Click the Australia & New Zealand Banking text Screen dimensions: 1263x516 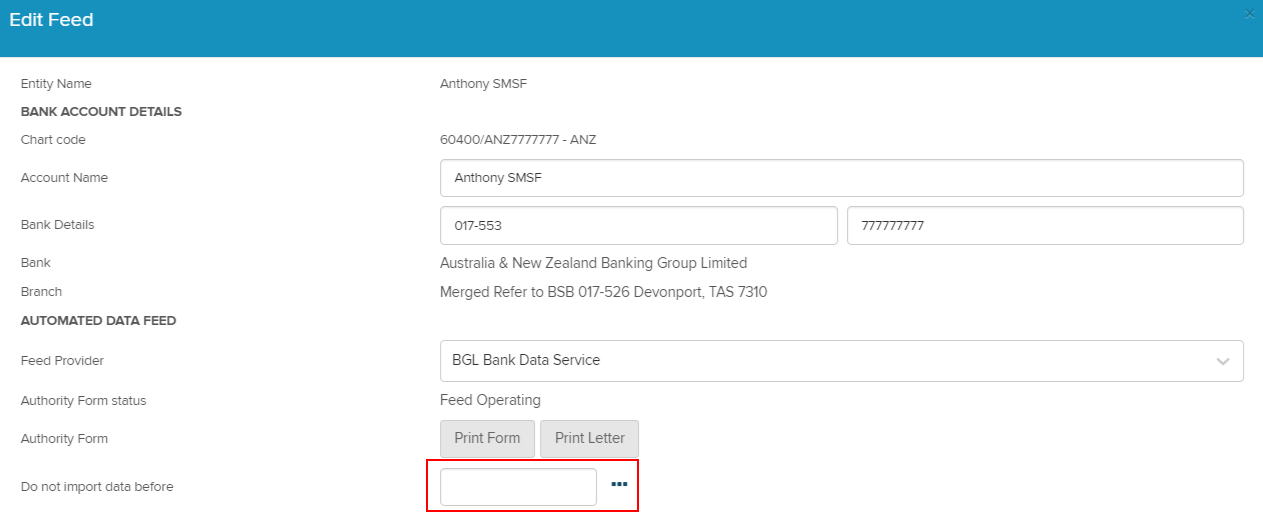pos(593,263)
